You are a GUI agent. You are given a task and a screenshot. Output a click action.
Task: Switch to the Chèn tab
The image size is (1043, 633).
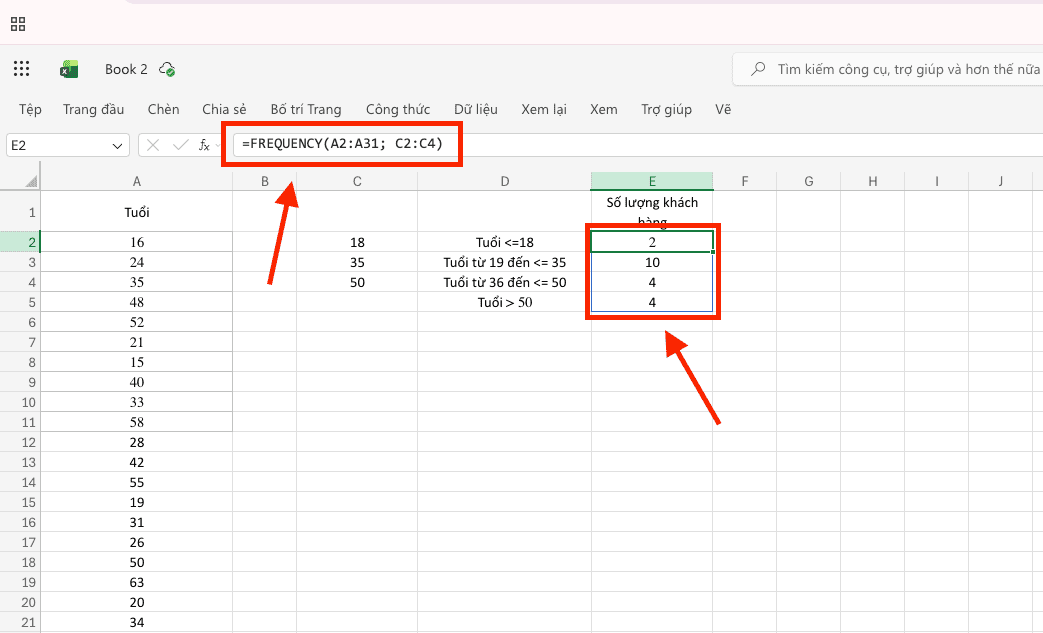163,110
